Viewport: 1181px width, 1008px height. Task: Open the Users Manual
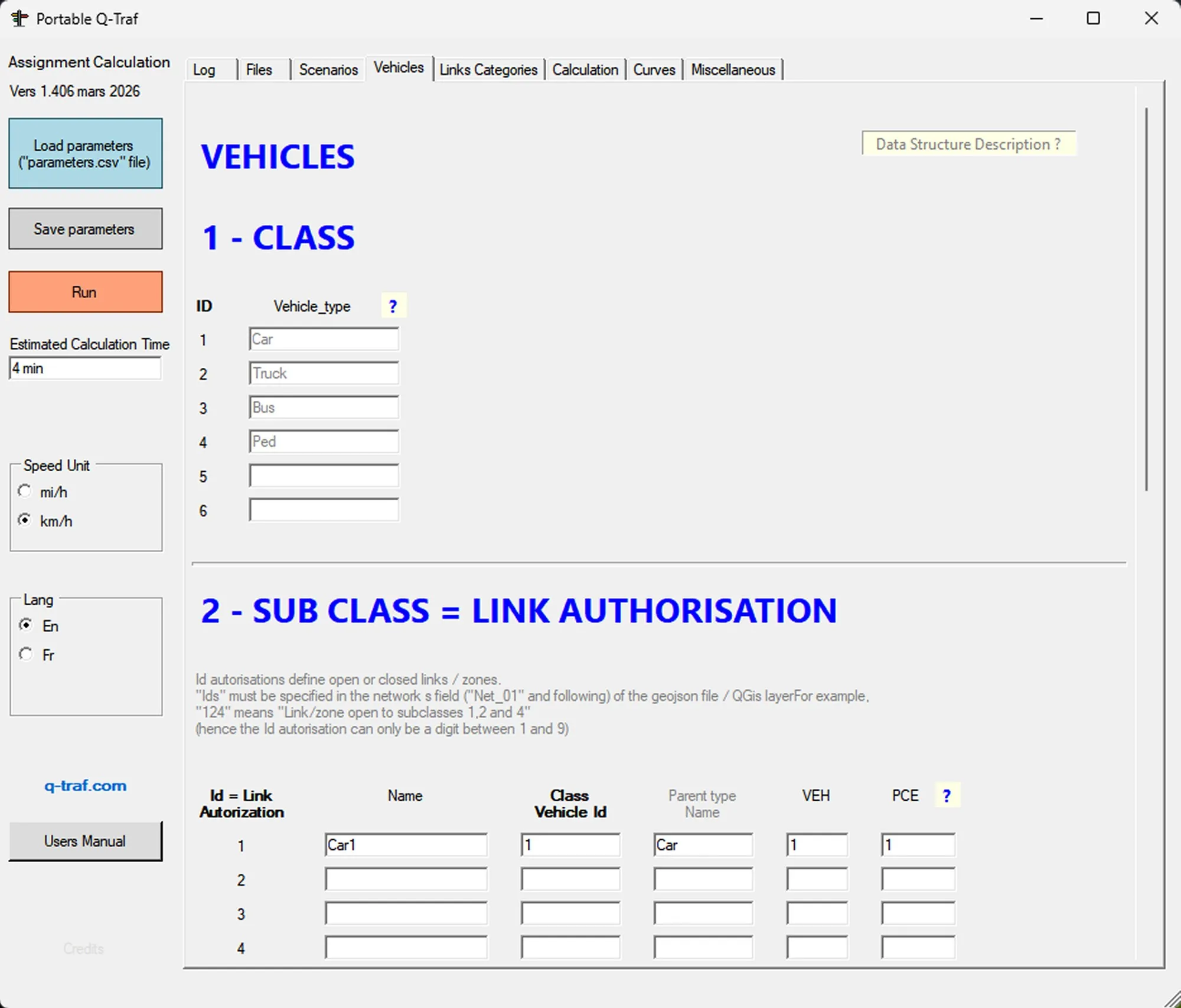click(x=86, y=841)
